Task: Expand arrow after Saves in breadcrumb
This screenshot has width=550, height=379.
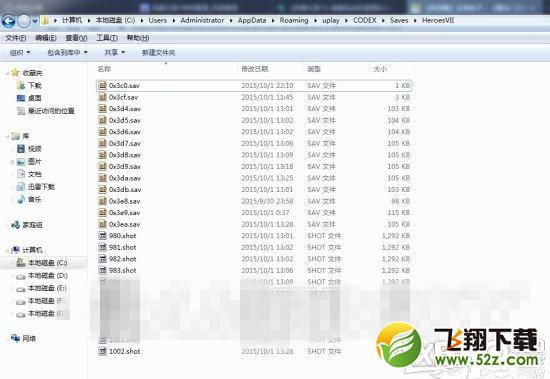Action: coord(415,21)
